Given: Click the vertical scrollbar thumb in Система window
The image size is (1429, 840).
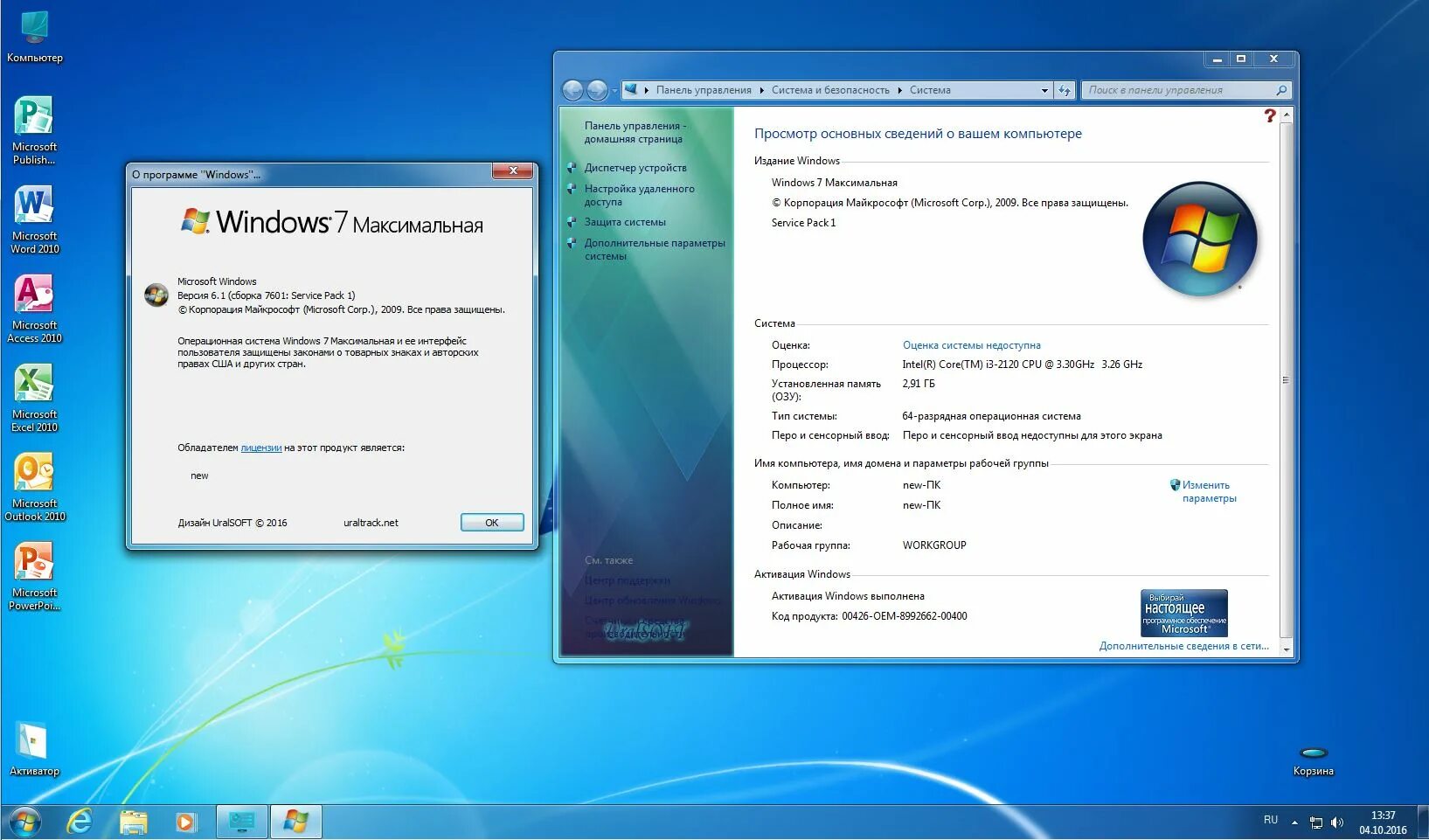Looking at the screenshot, I should click(1286, 379).
